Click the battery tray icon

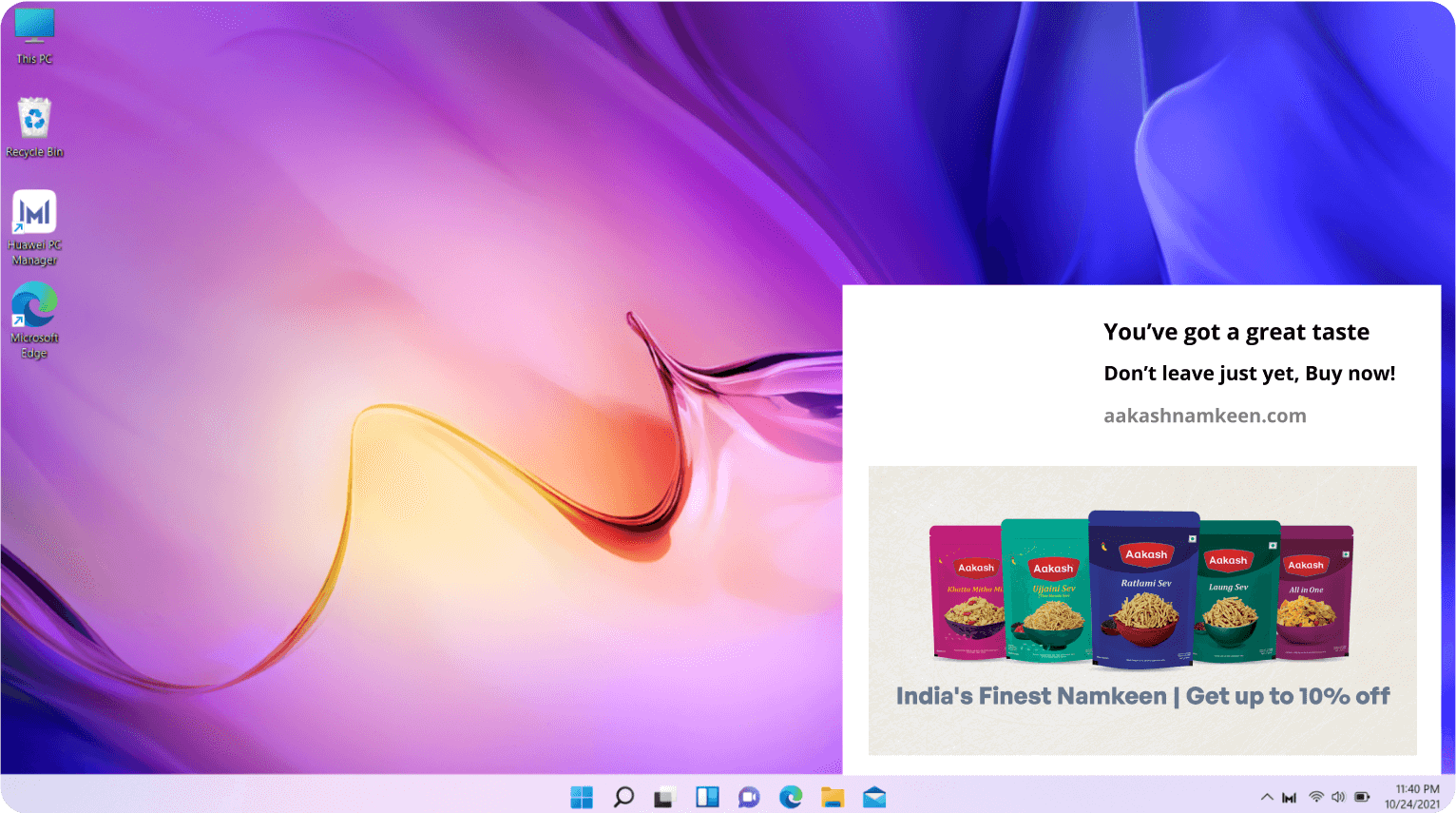point(1362,797)
